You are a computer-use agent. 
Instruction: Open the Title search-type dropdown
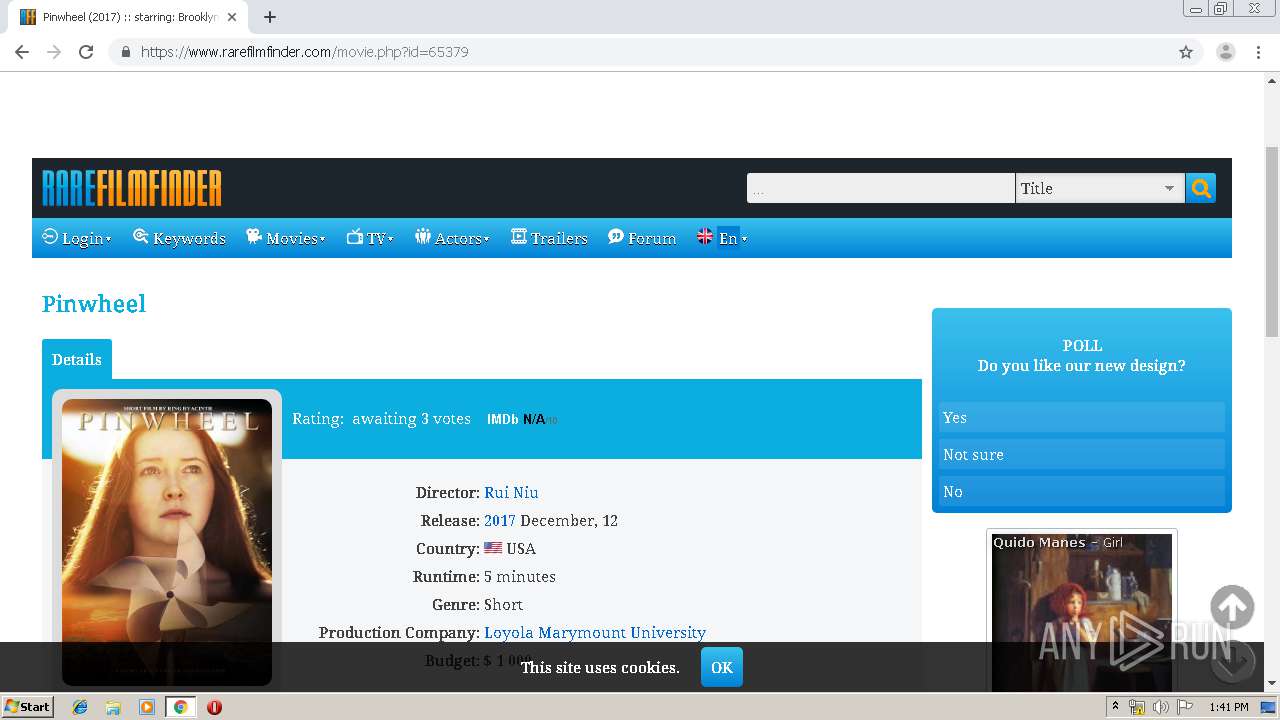point(1099,188)
